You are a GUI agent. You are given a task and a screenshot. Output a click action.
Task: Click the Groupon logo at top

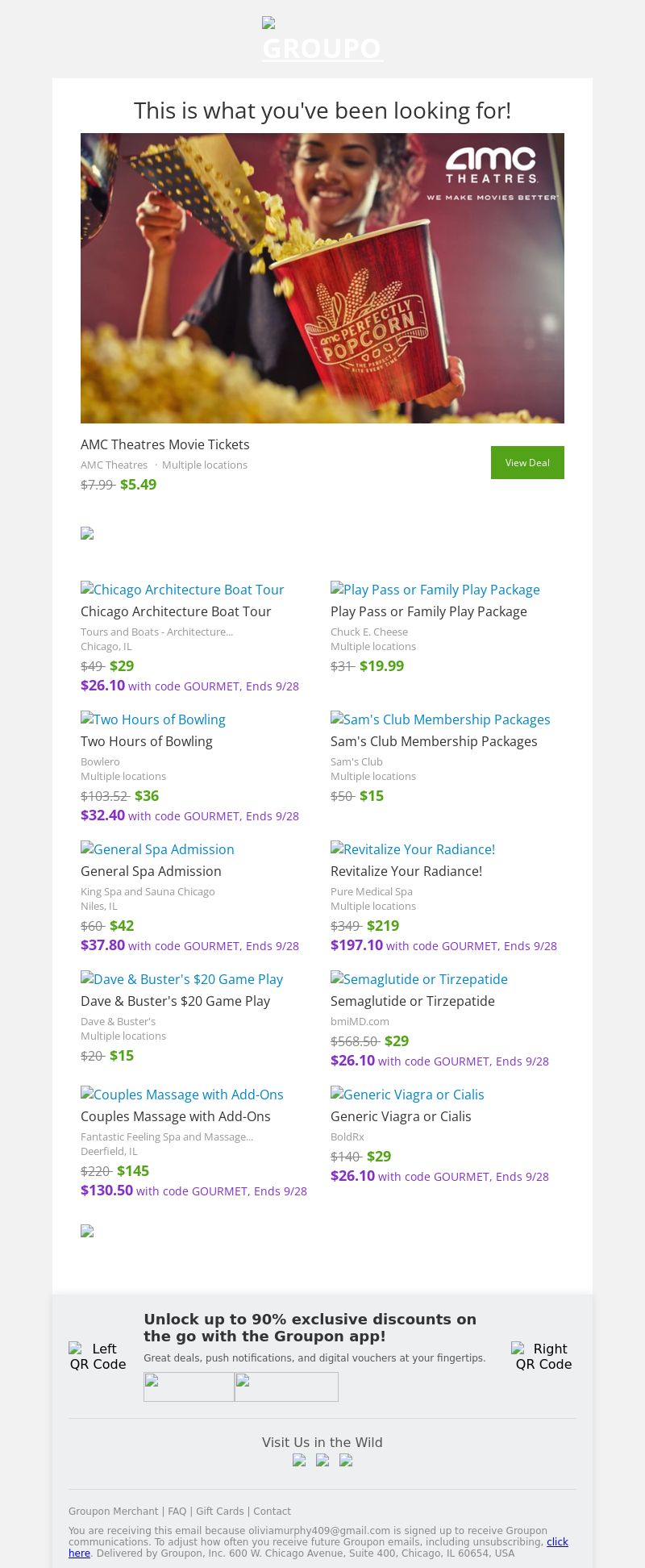click(x=322, y=40)
